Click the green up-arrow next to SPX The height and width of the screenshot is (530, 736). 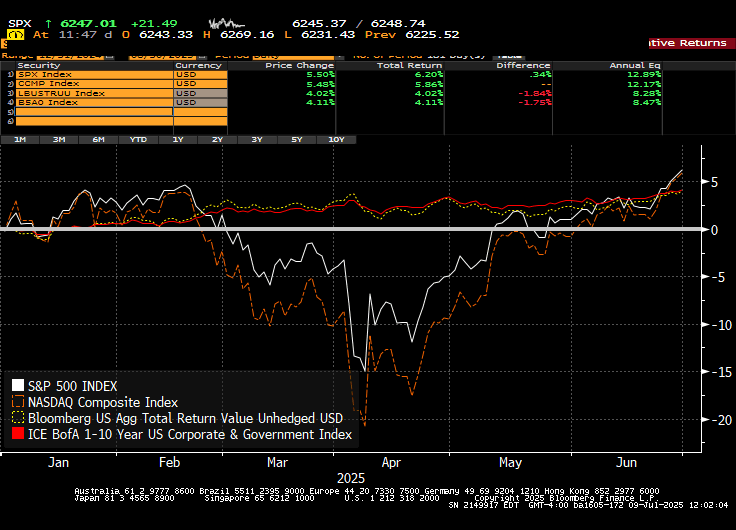point(48,23)
